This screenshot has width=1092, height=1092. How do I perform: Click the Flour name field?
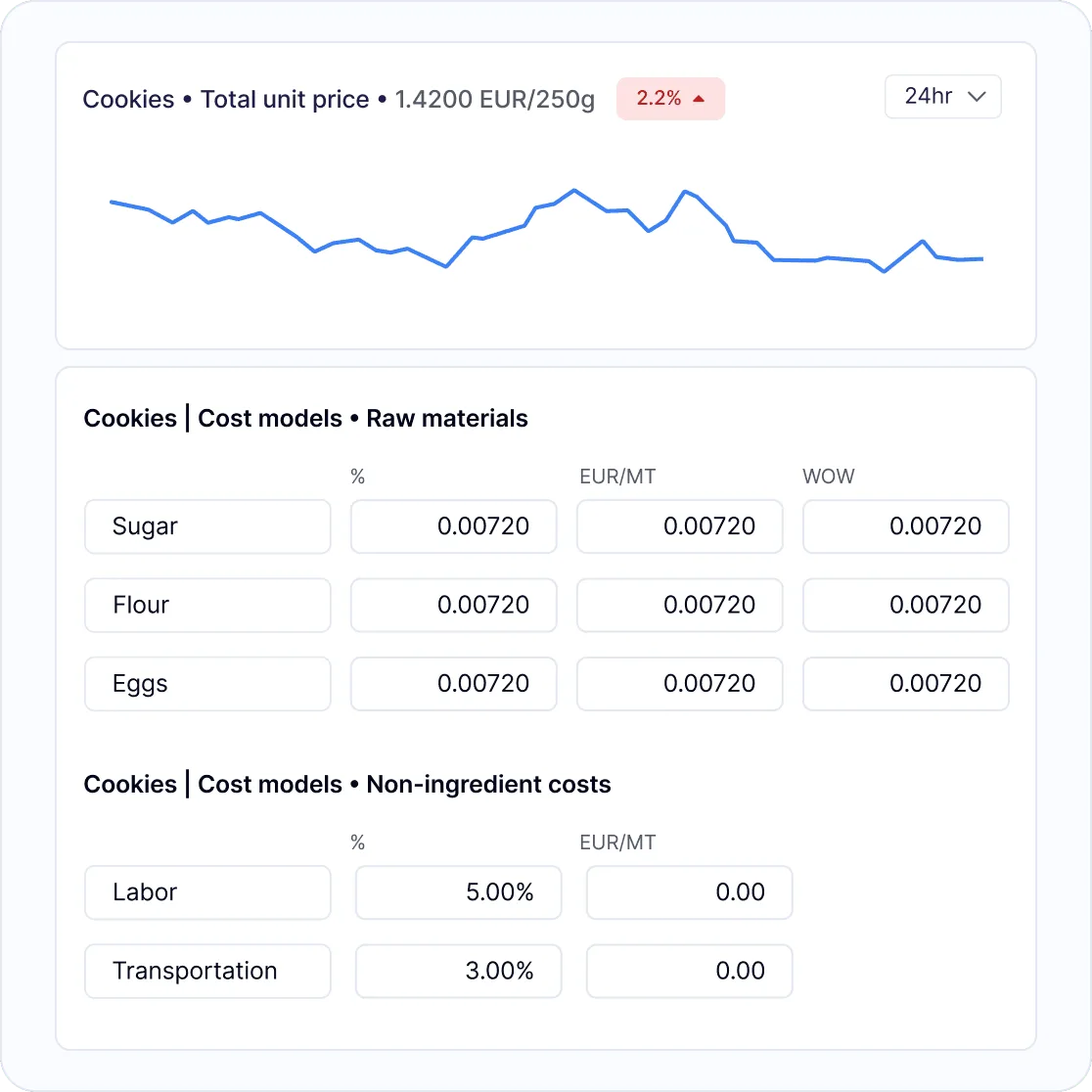click(207, 605)
